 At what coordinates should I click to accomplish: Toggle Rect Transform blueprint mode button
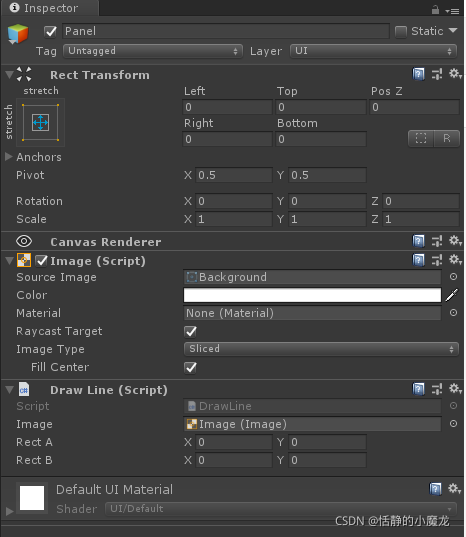[x=421, y=138]
